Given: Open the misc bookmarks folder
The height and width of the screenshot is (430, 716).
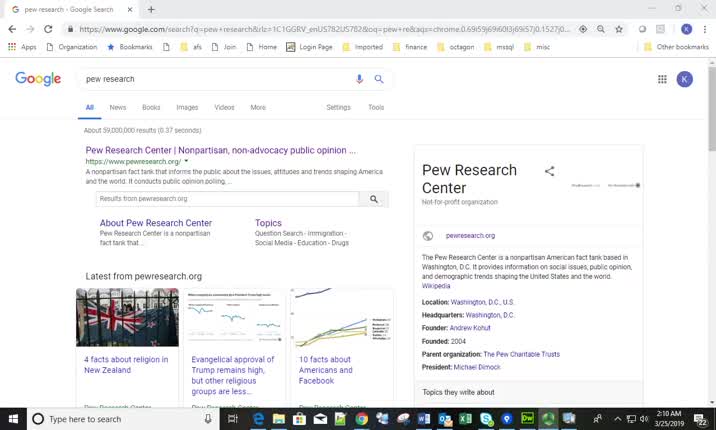Looking at the screenshot, I should pyautogui.click(x=537, y=47).
